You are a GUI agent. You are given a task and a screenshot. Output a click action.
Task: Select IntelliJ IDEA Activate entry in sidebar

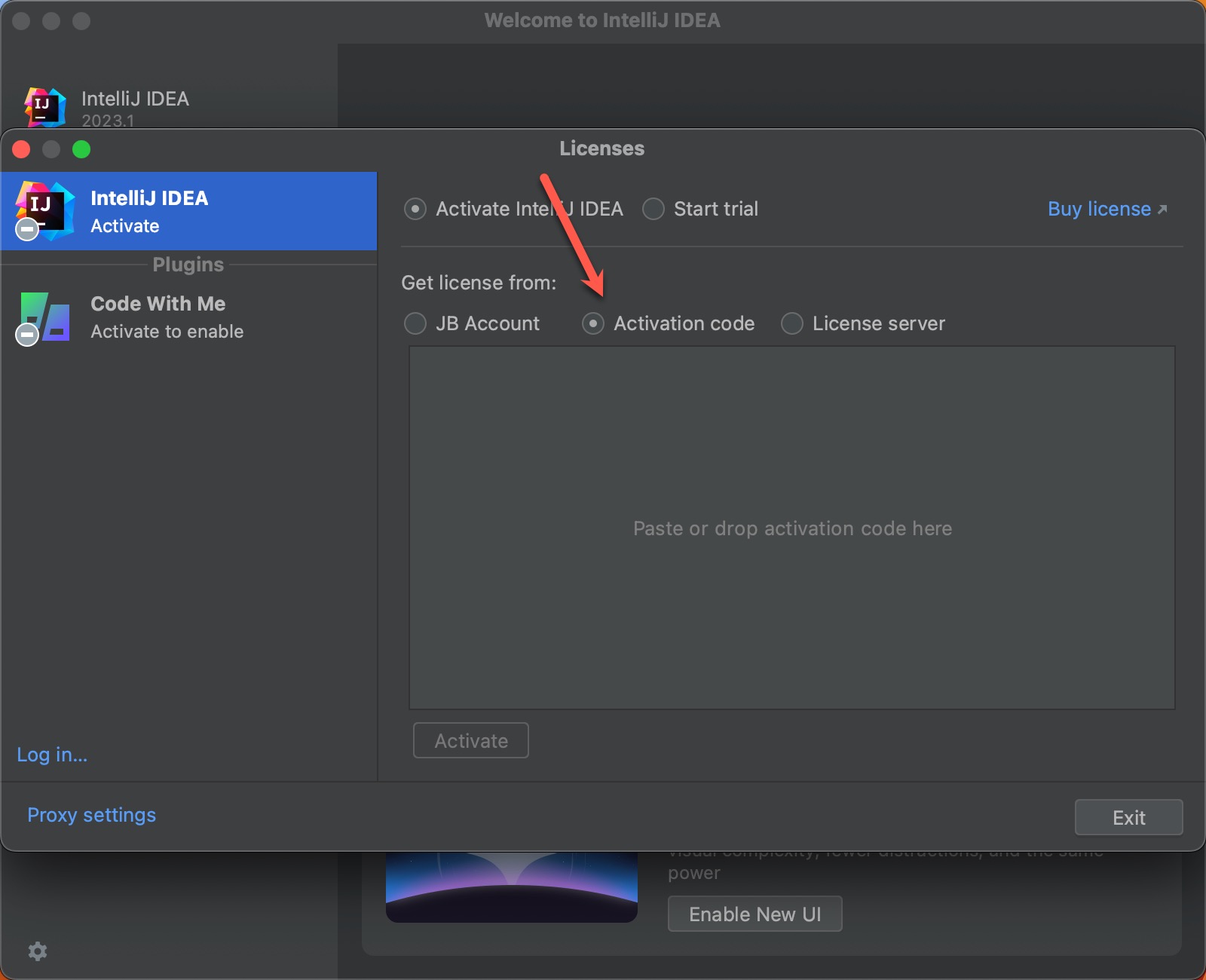pyautogui.click(x=188, y=211)
